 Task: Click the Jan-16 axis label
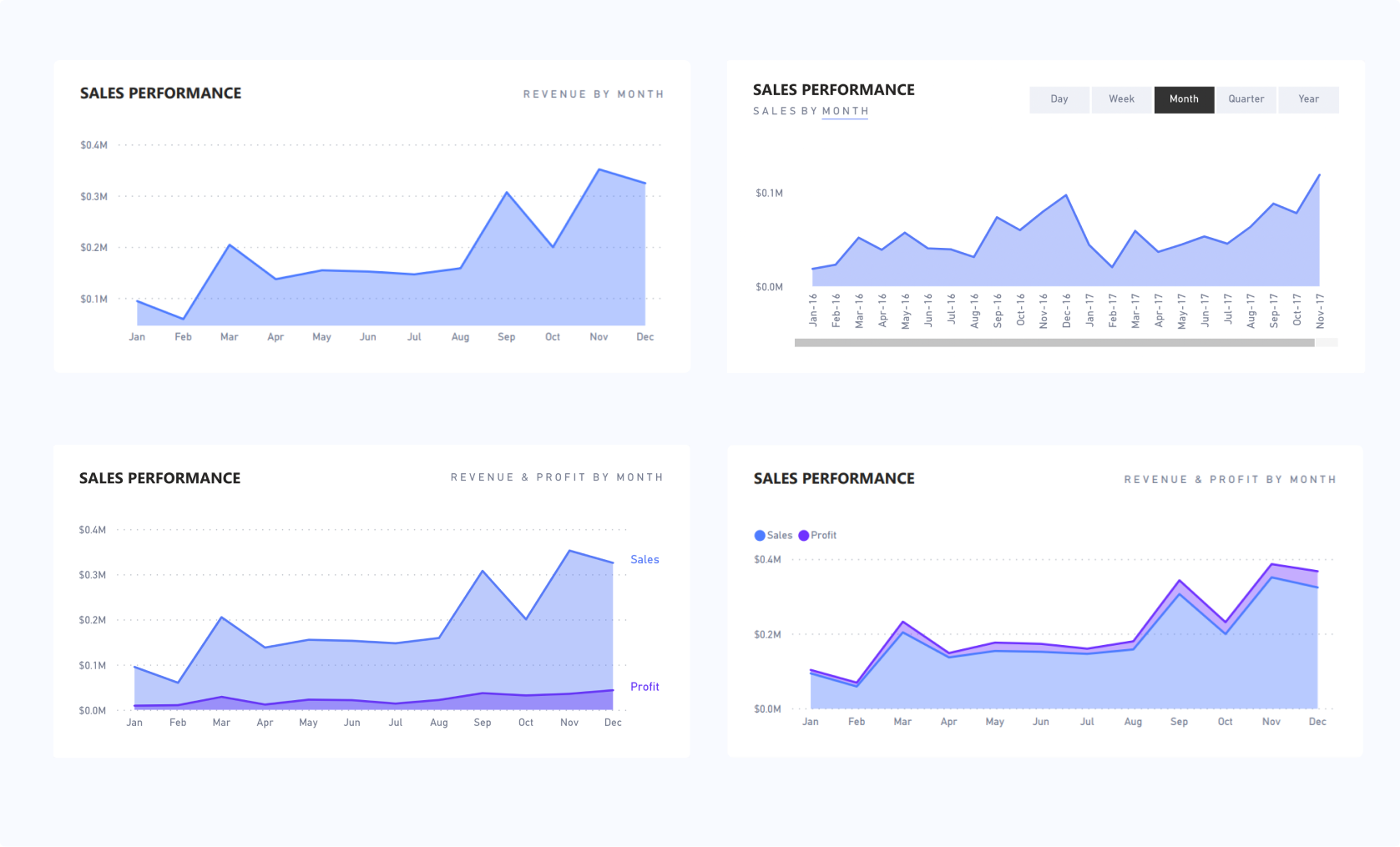click(x=813, y=310)
